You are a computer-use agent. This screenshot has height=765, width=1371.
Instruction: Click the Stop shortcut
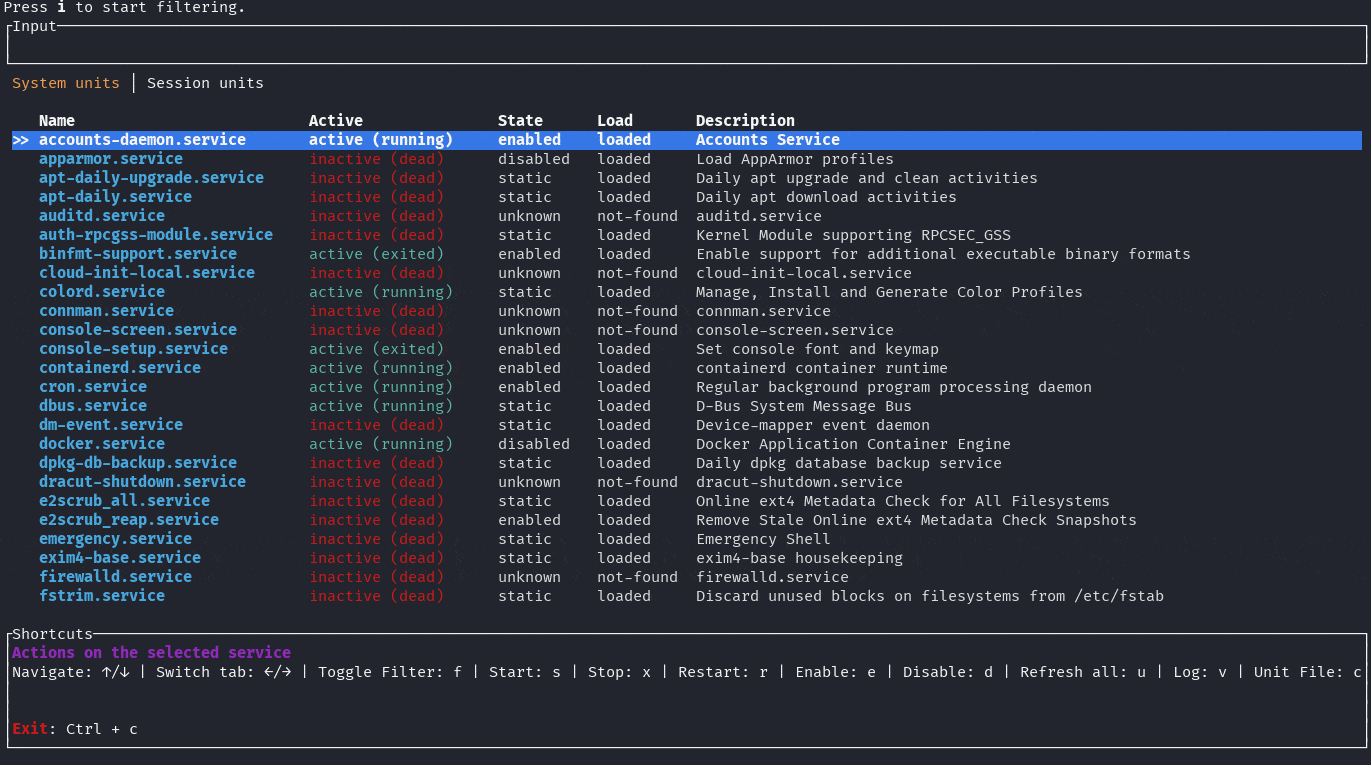pyautogui.click(x=618, y=672)
